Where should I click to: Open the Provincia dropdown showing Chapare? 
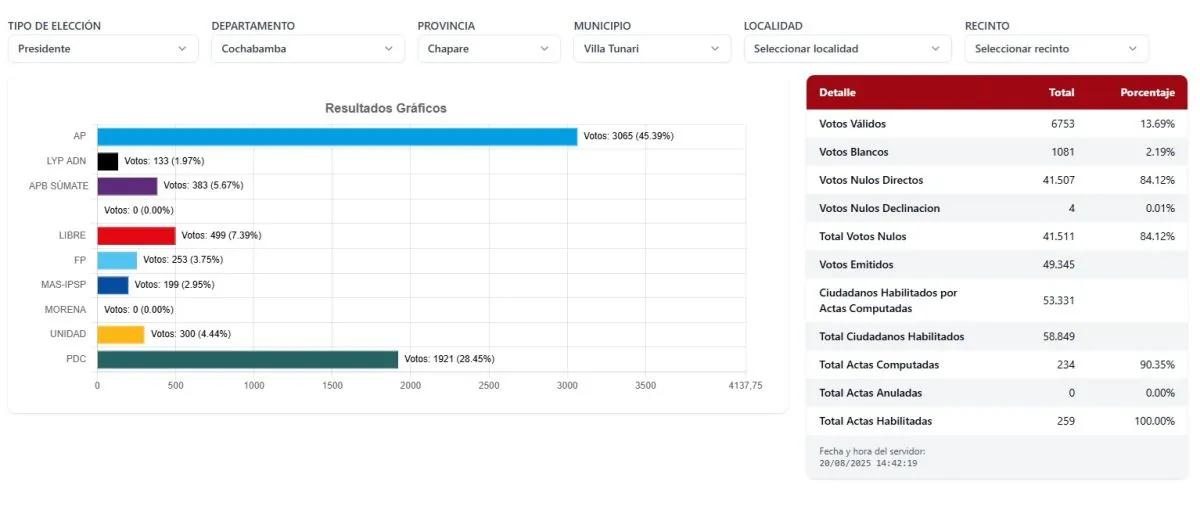[488, 49]
